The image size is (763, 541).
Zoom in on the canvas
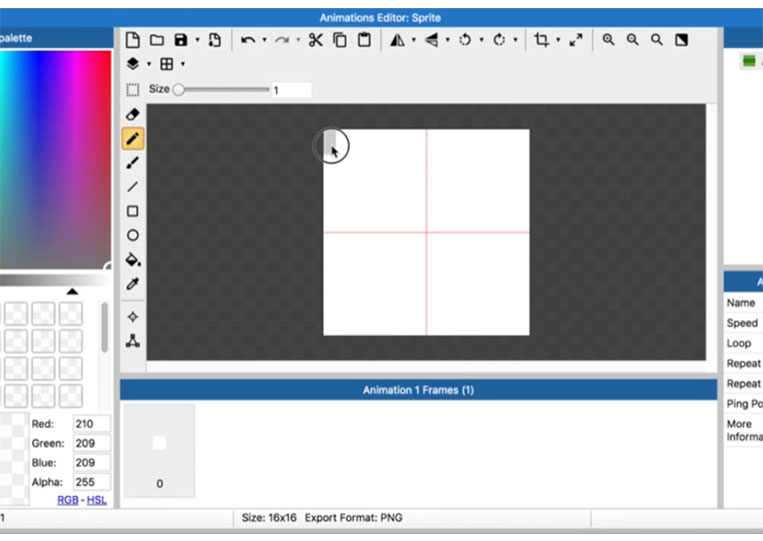click(x=608, y=40)
